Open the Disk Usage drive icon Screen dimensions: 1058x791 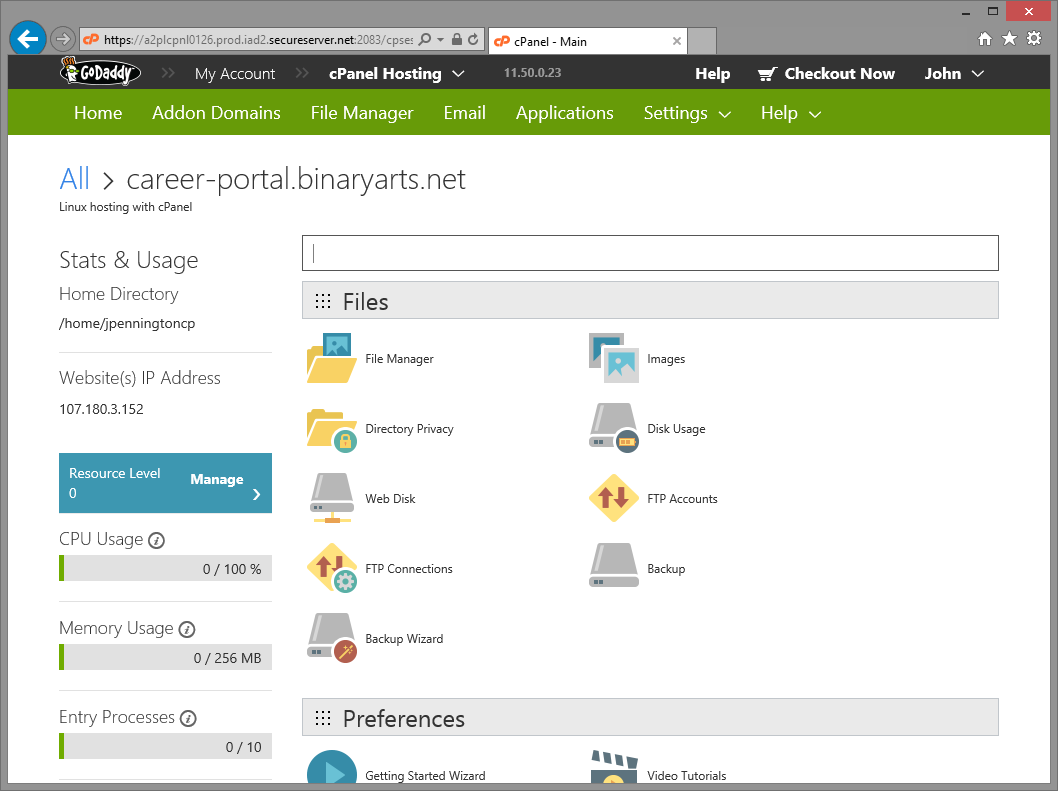(613, 429)
